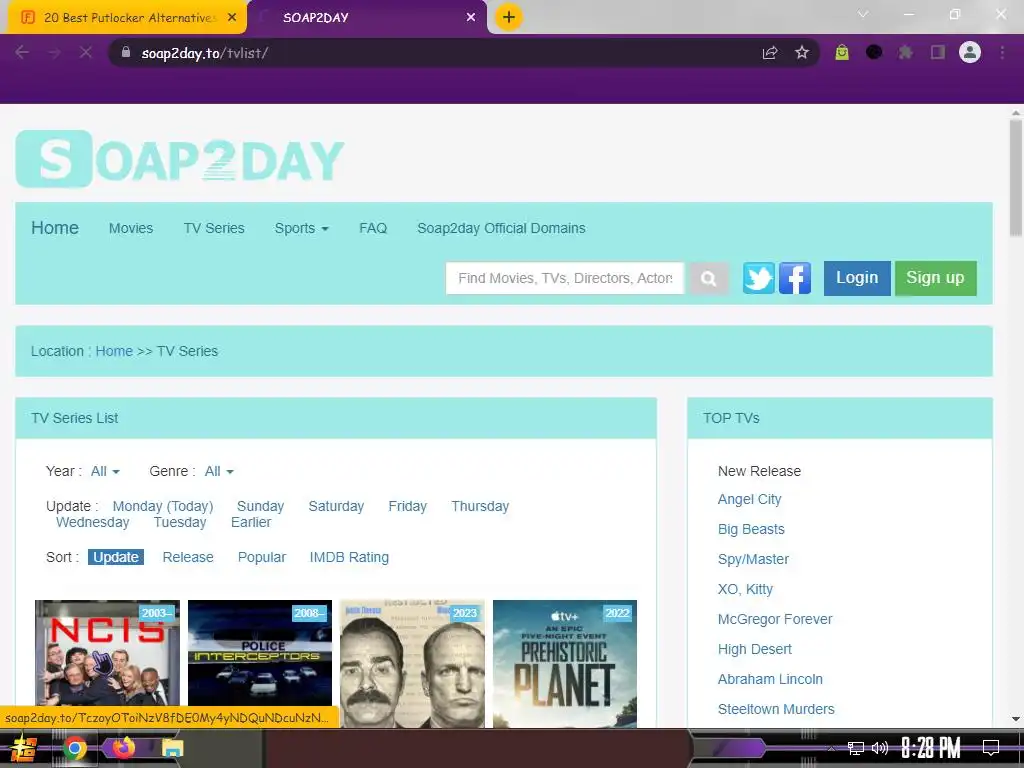Filter updates by Earlier
This screenshot has width=1024, height=768.
(251, 522)
